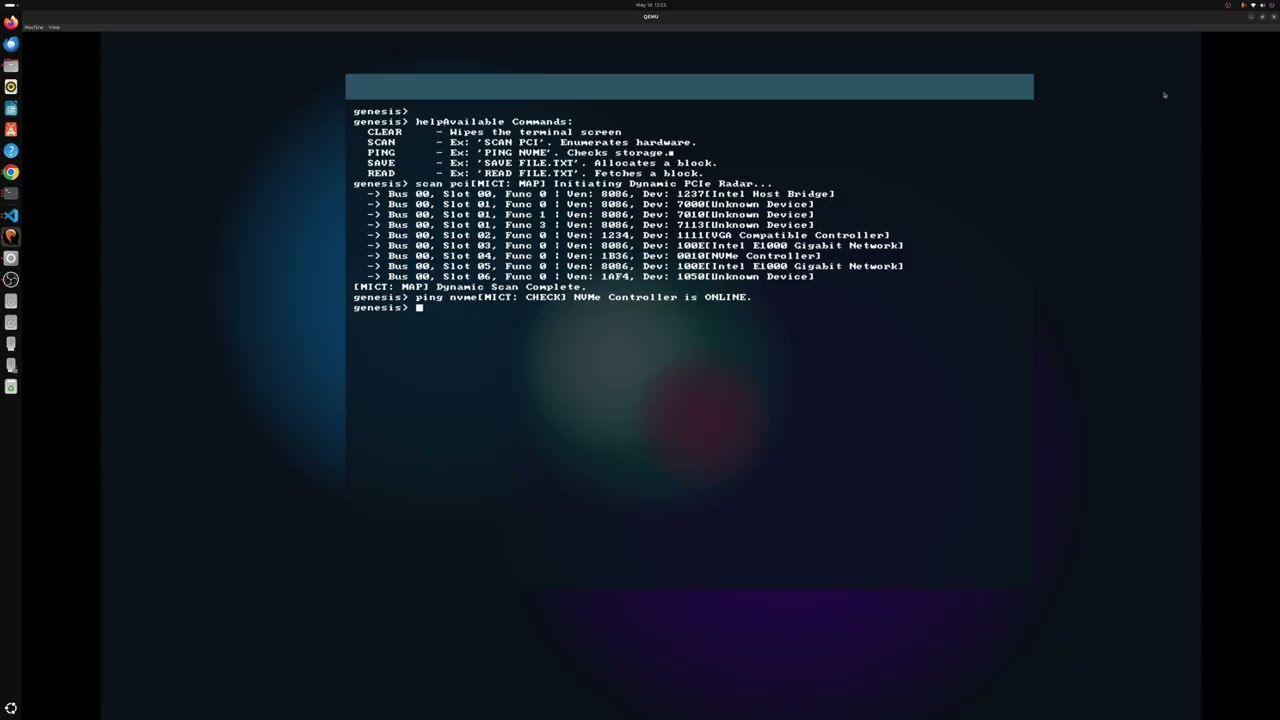Open the QEMU View menu
Screen dimensions: 1280x720
pyautogui.click(x=54, y=27)
